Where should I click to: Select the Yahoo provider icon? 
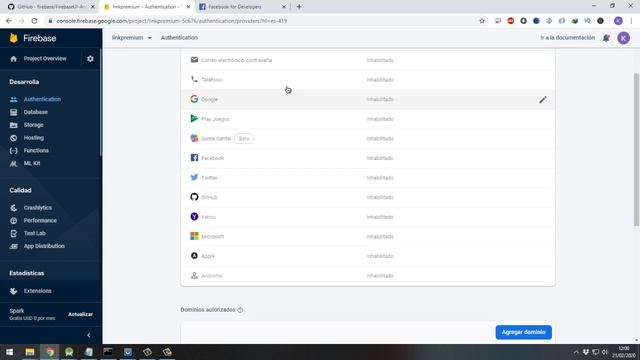pos(194,216)
